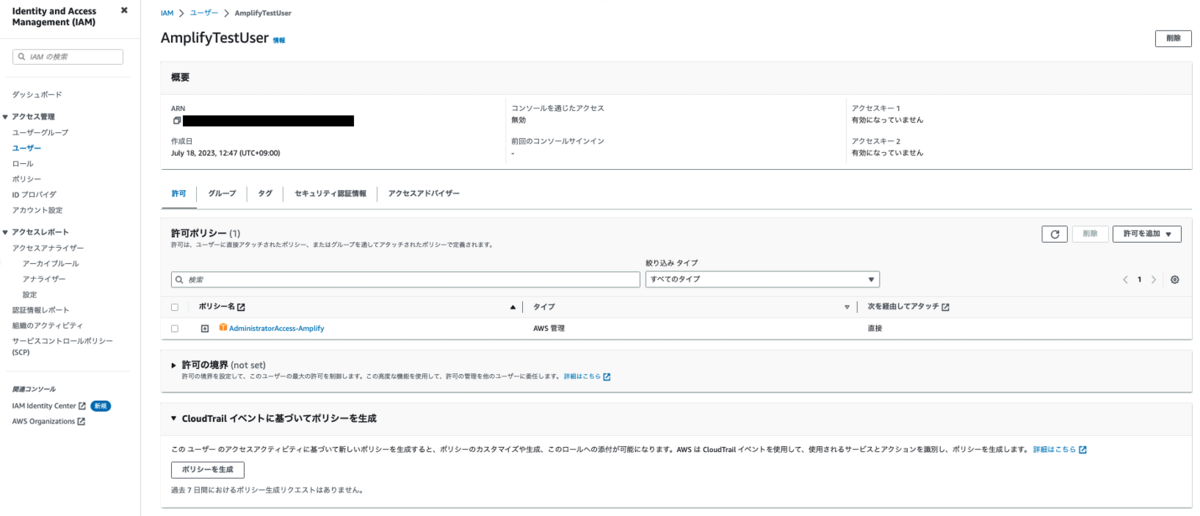Screen dimensions: 1200x516
Task: Open ポリシー in the sidebar
Action: point(26,178)
